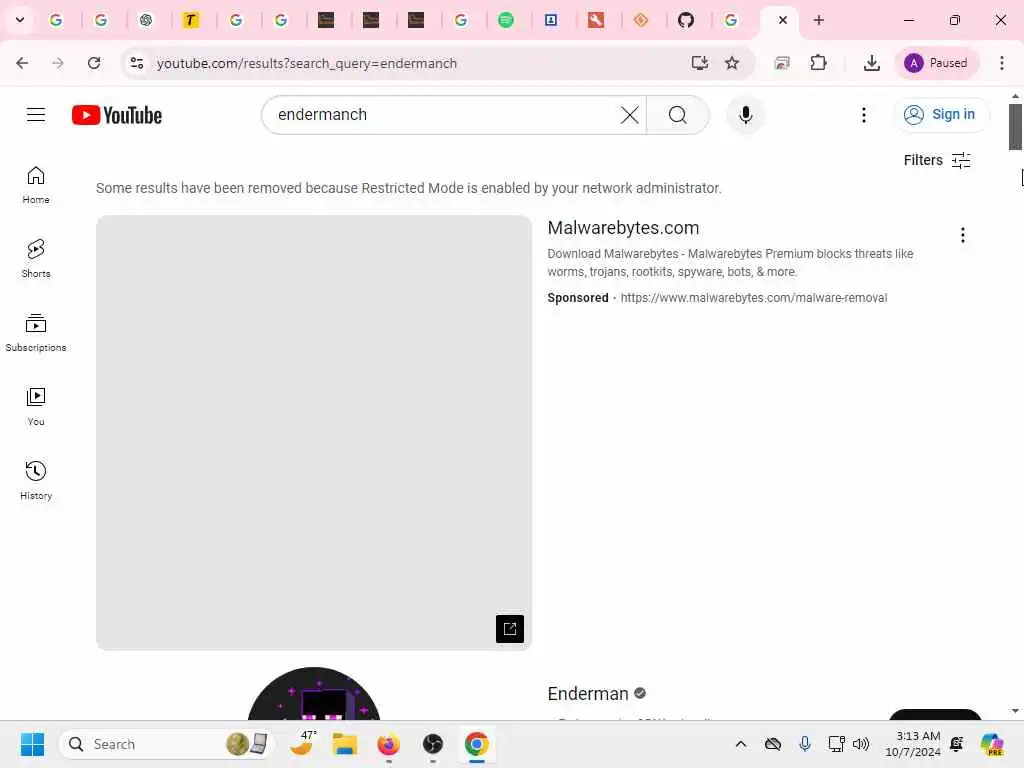Viewport: 1024px width, 768px height.
Task: Switch to the red wrench icon tab
Action: [596, 20]
